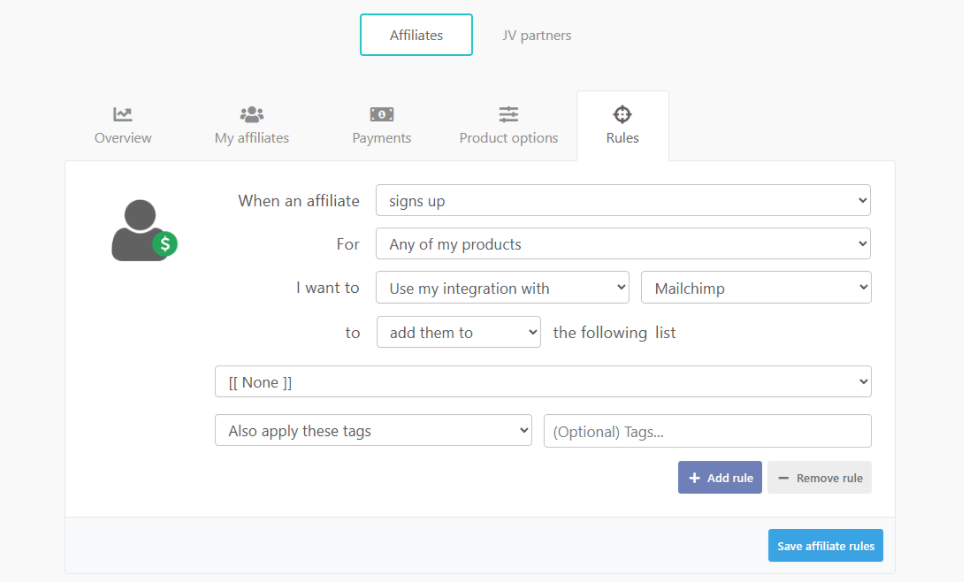
Task: Open the Overview chart icon tab
Action: [123, 114]
